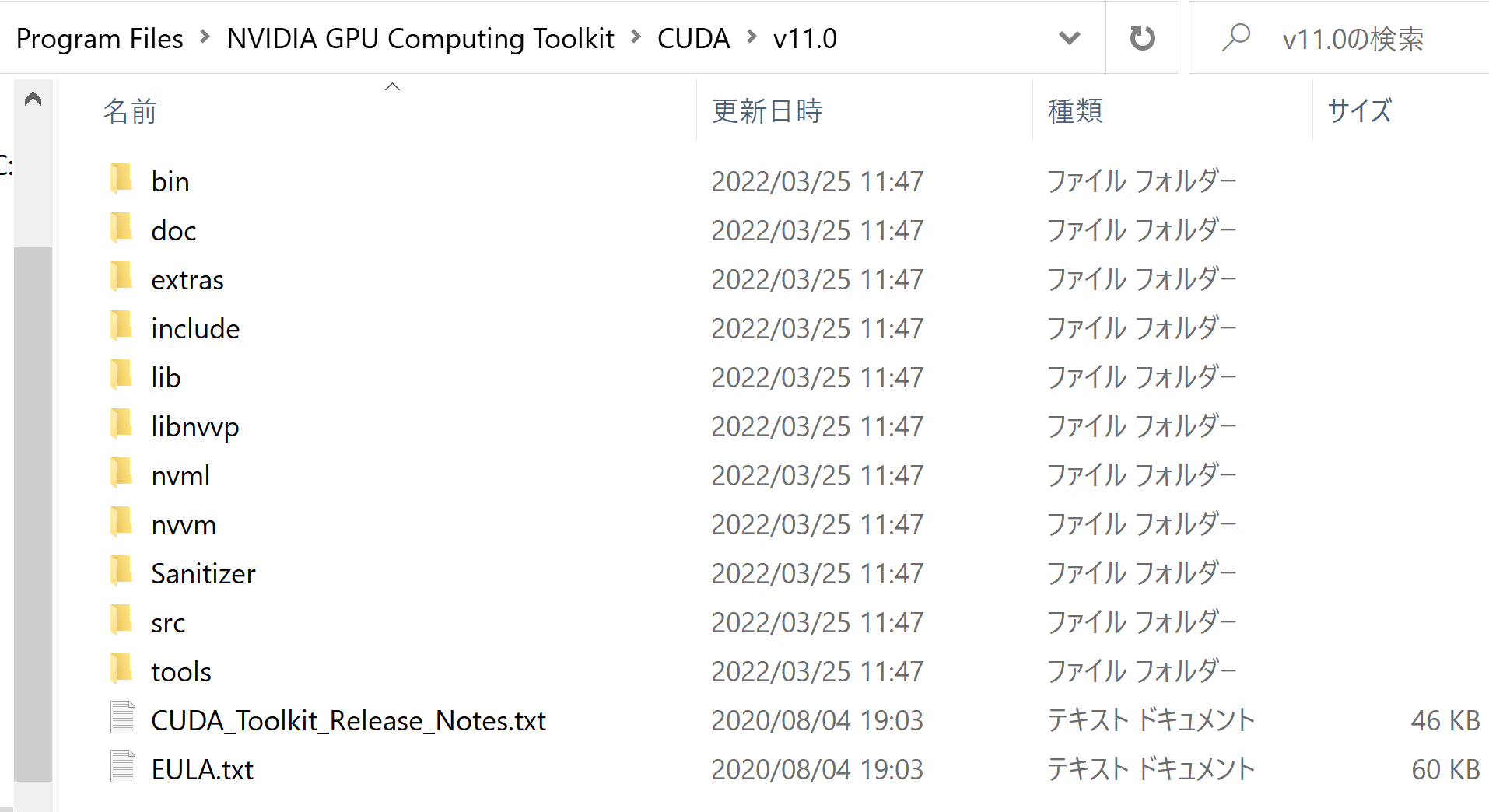Image resolution: width=1489 pixels, height=812 pixels.
Task: Sort by the 更新日時 column header
Action: tap(767, 111)
